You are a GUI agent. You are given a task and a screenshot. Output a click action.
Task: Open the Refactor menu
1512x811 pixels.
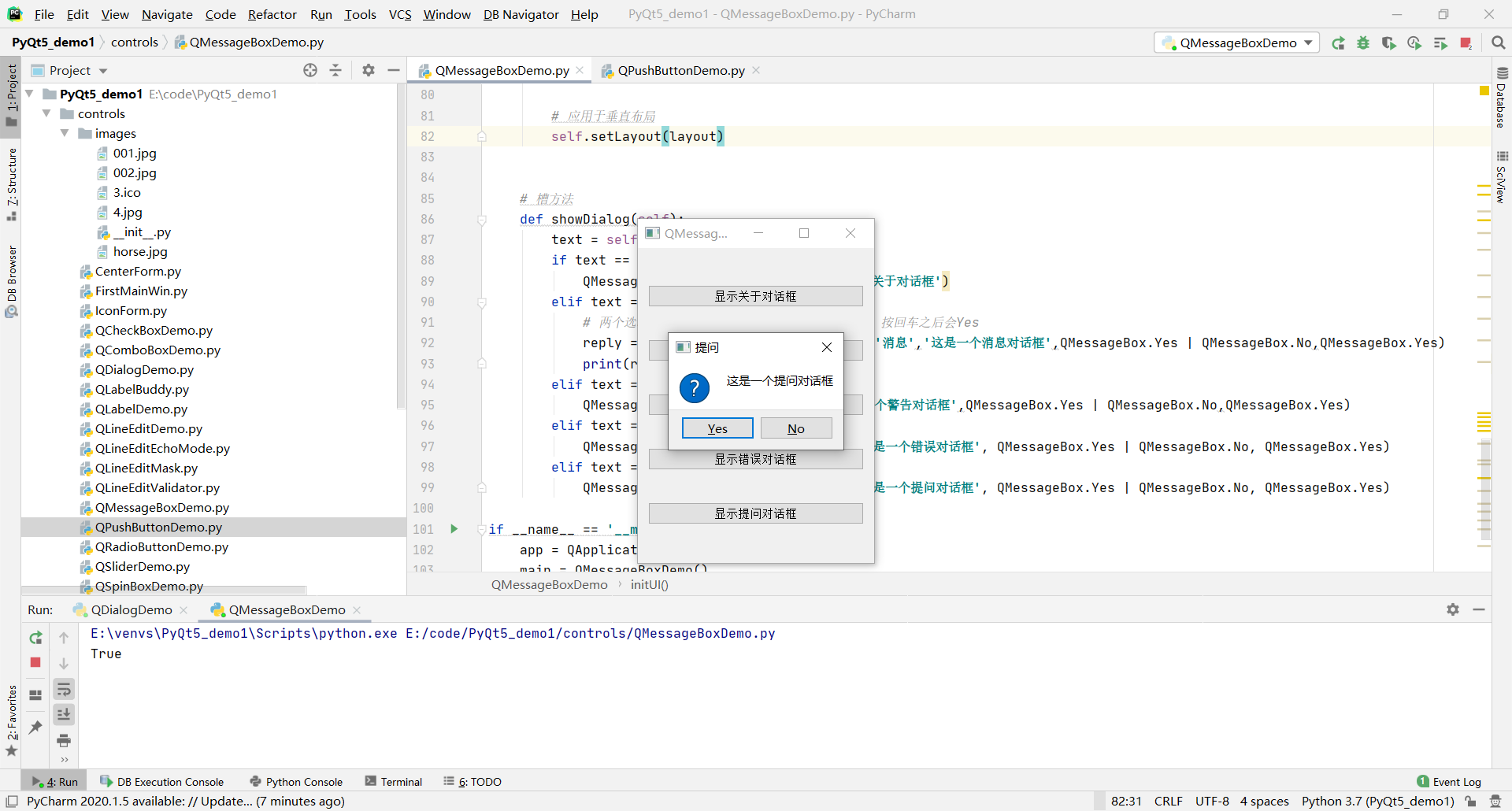click(x=272, y=14)
